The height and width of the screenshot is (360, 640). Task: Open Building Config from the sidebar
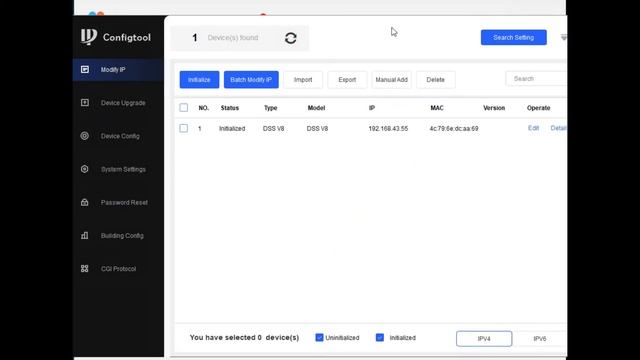pyautogui.click(x=122, y=236)
